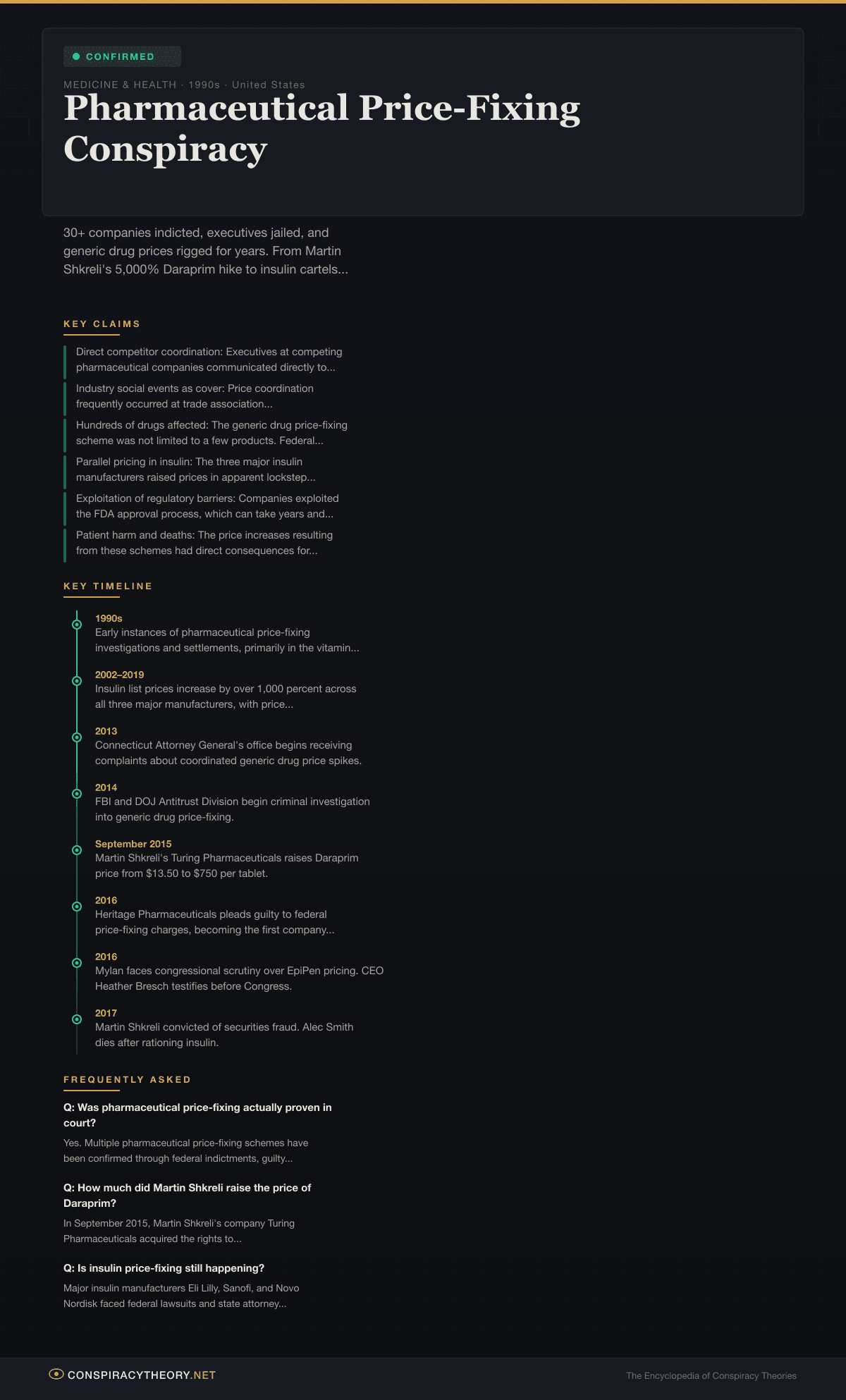Expand the Daraprim price raise FAQ question
Viewport: 846px width, 1400px height.
tap(187, 1196)
